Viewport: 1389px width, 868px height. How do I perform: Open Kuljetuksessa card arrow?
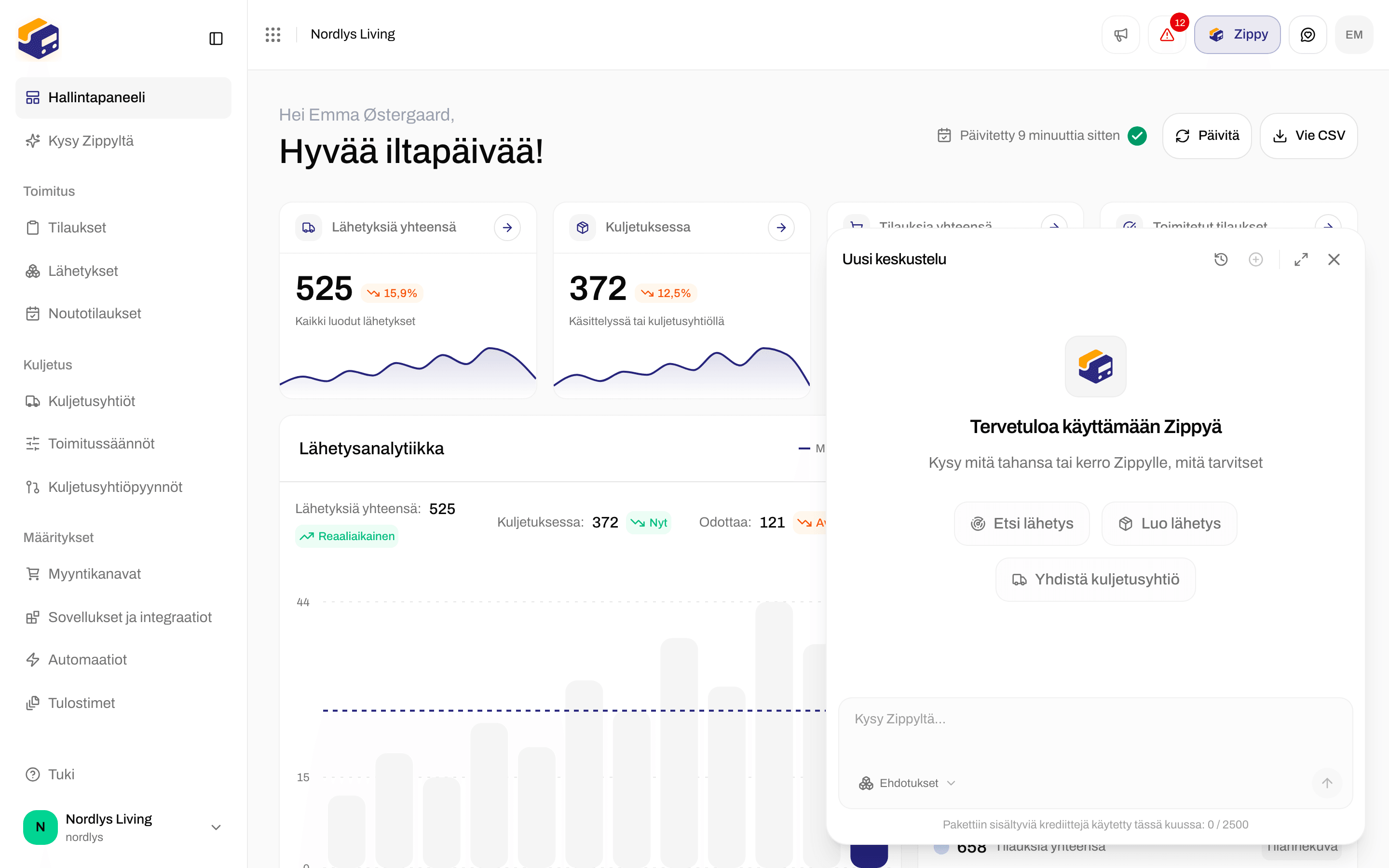tap(781, 228)
